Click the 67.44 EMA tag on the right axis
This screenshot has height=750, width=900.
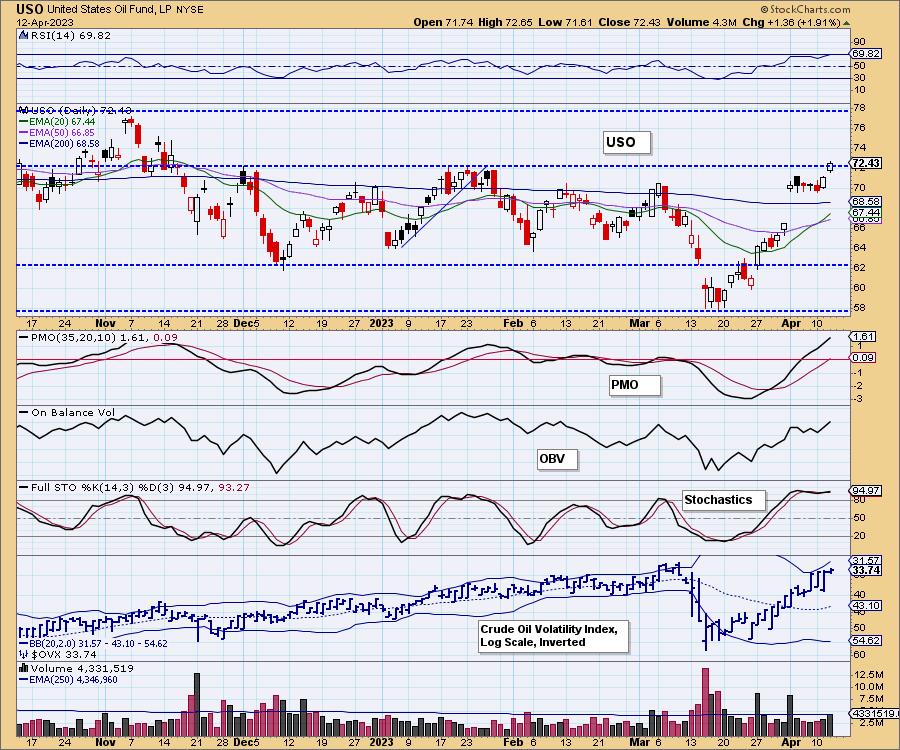(x=866, y=212)
